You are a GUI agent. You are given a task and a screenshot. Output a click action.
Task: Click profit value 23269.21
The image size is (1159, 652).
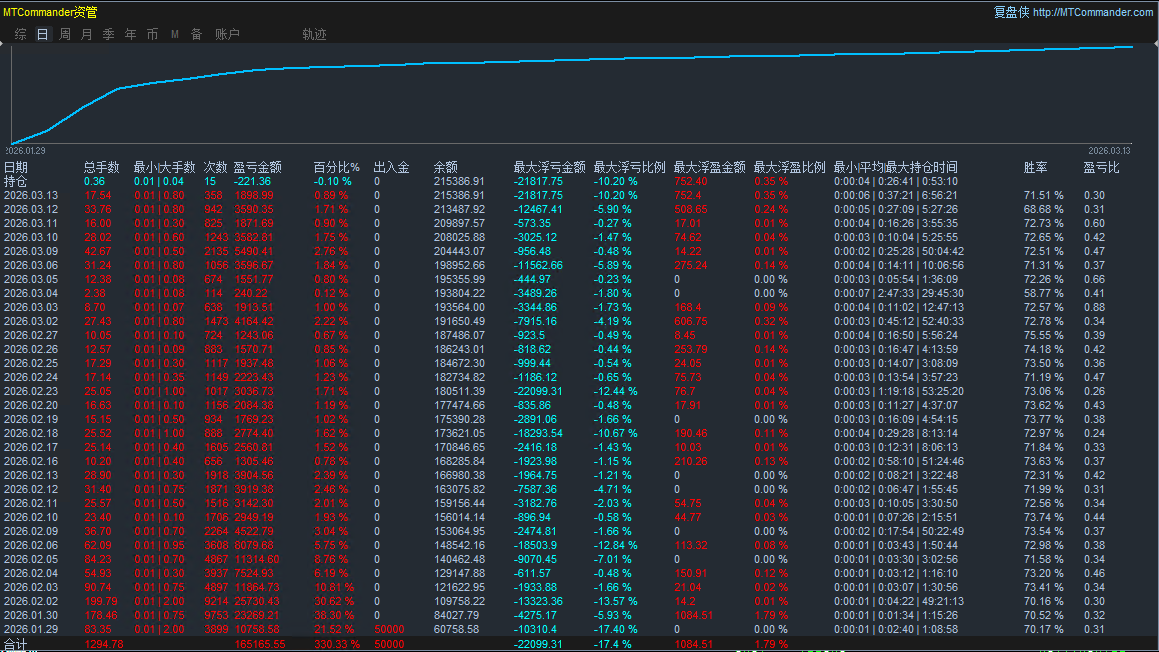(256, 615)
